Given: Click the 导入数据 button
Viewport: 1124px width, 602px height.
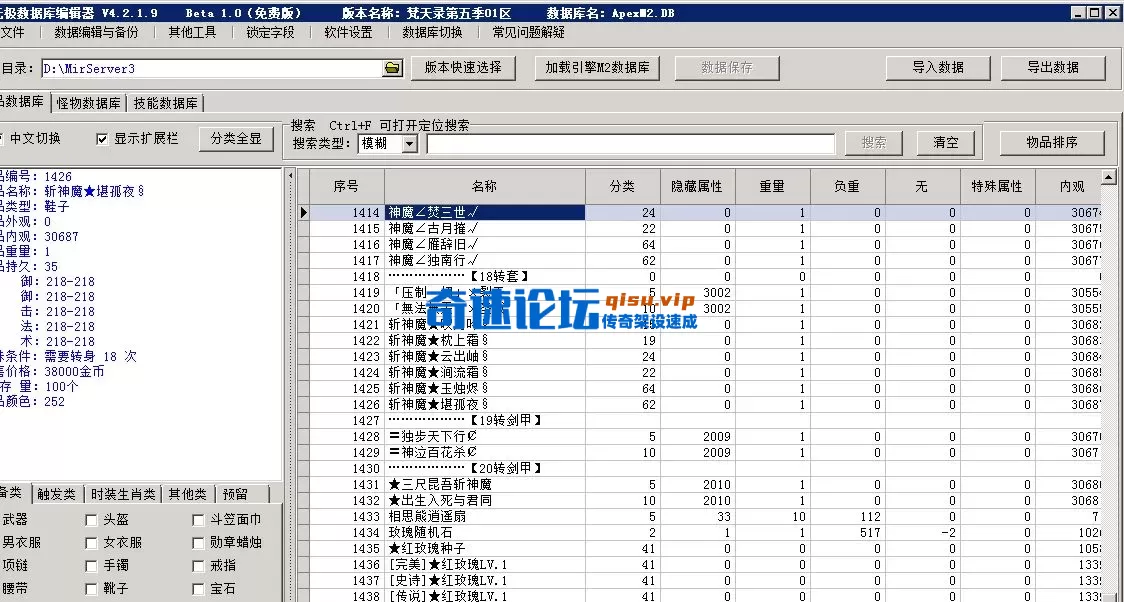Looking at the screenshot, I should 937,68.
